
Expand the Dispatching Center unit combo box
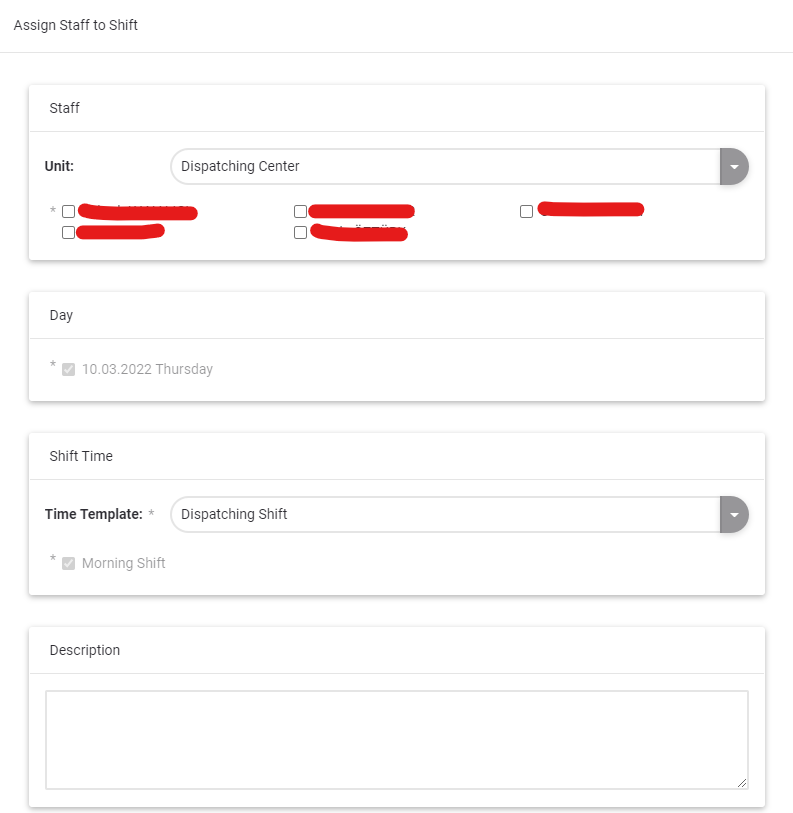click(x=445, y=167)
